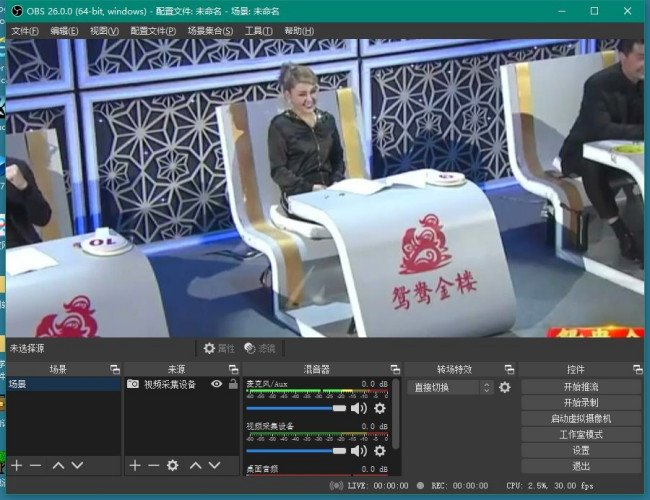Image resolution: width=650 pixels, height=500 pixels.
Task: Open 麦克风/Aux audio settings gear
Action: tap(380, 408)
